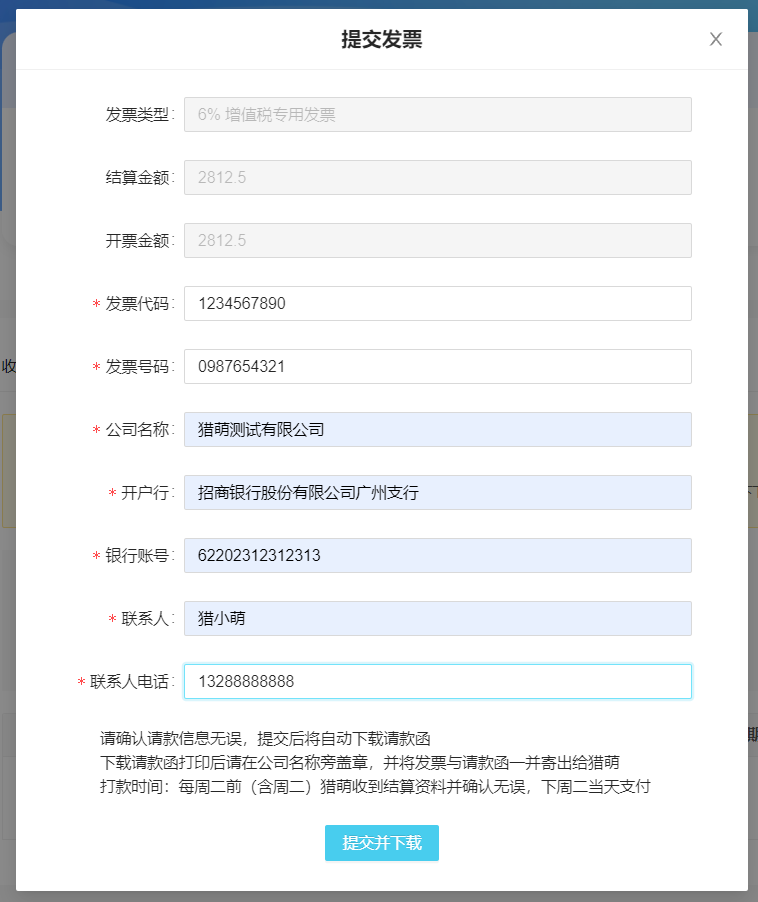The width and height of the screenshot is (758, 902).
Task: Focus the 发票号码 input field
Action: coord(438,366)
